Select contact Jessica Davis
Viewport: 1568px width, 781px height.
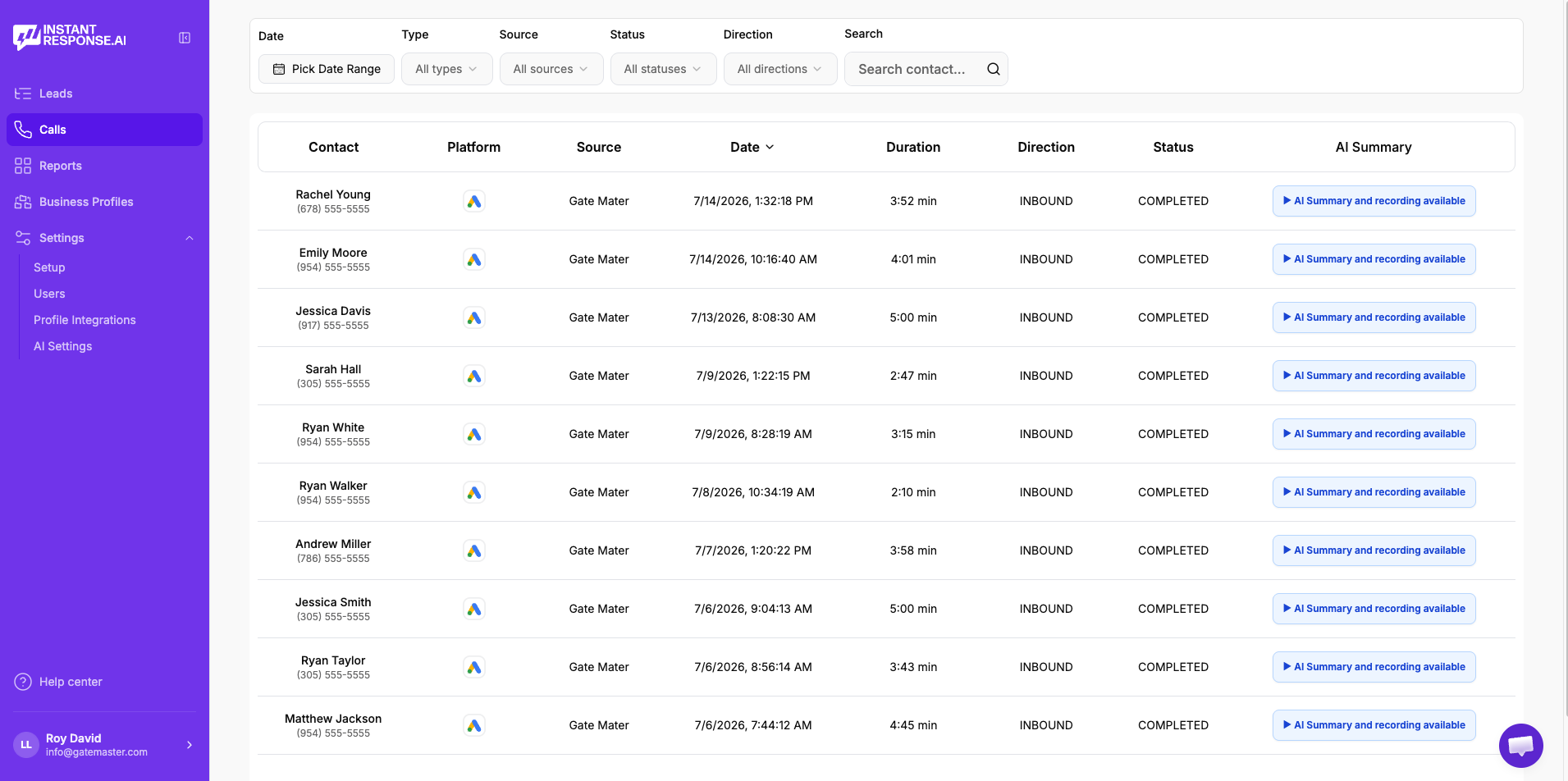[333, 311]
